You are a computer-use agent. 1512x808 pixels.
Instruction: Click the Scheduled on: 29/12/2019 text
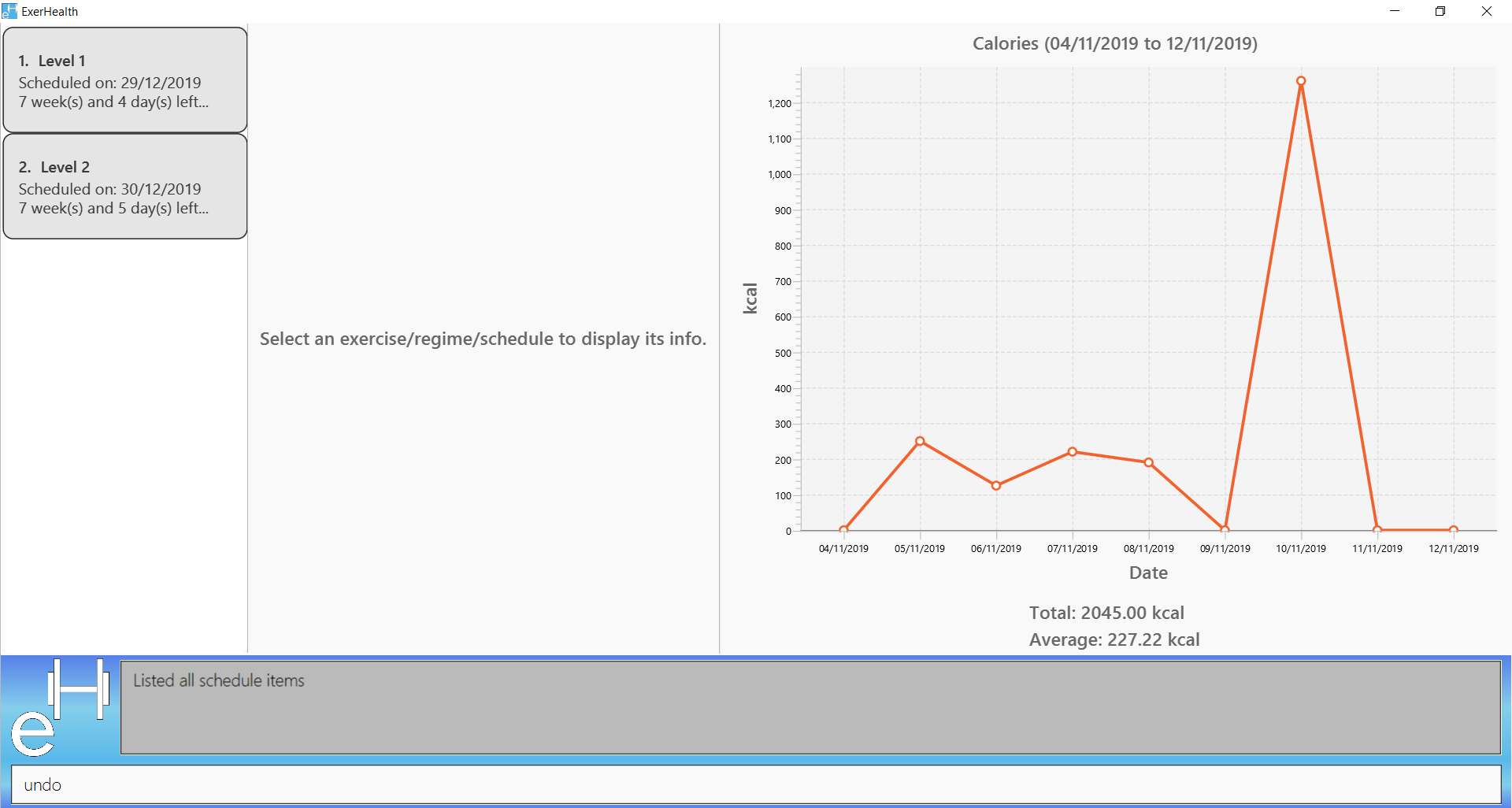110,83
